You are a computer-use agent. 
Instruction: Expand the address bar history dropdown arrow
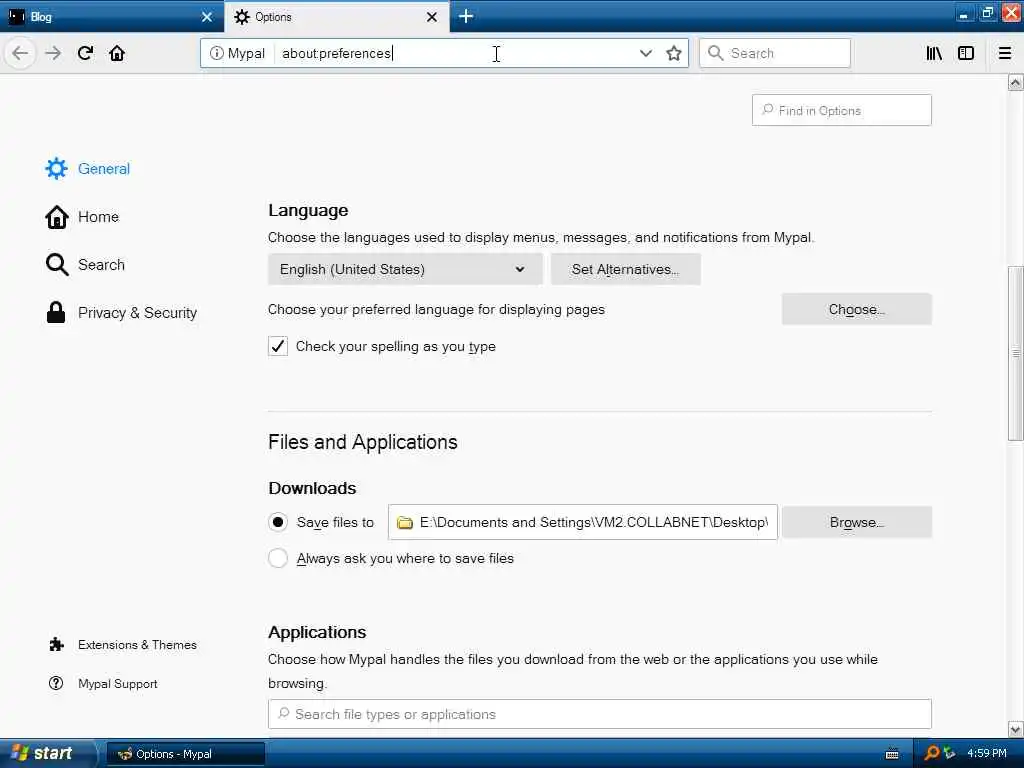645,53
